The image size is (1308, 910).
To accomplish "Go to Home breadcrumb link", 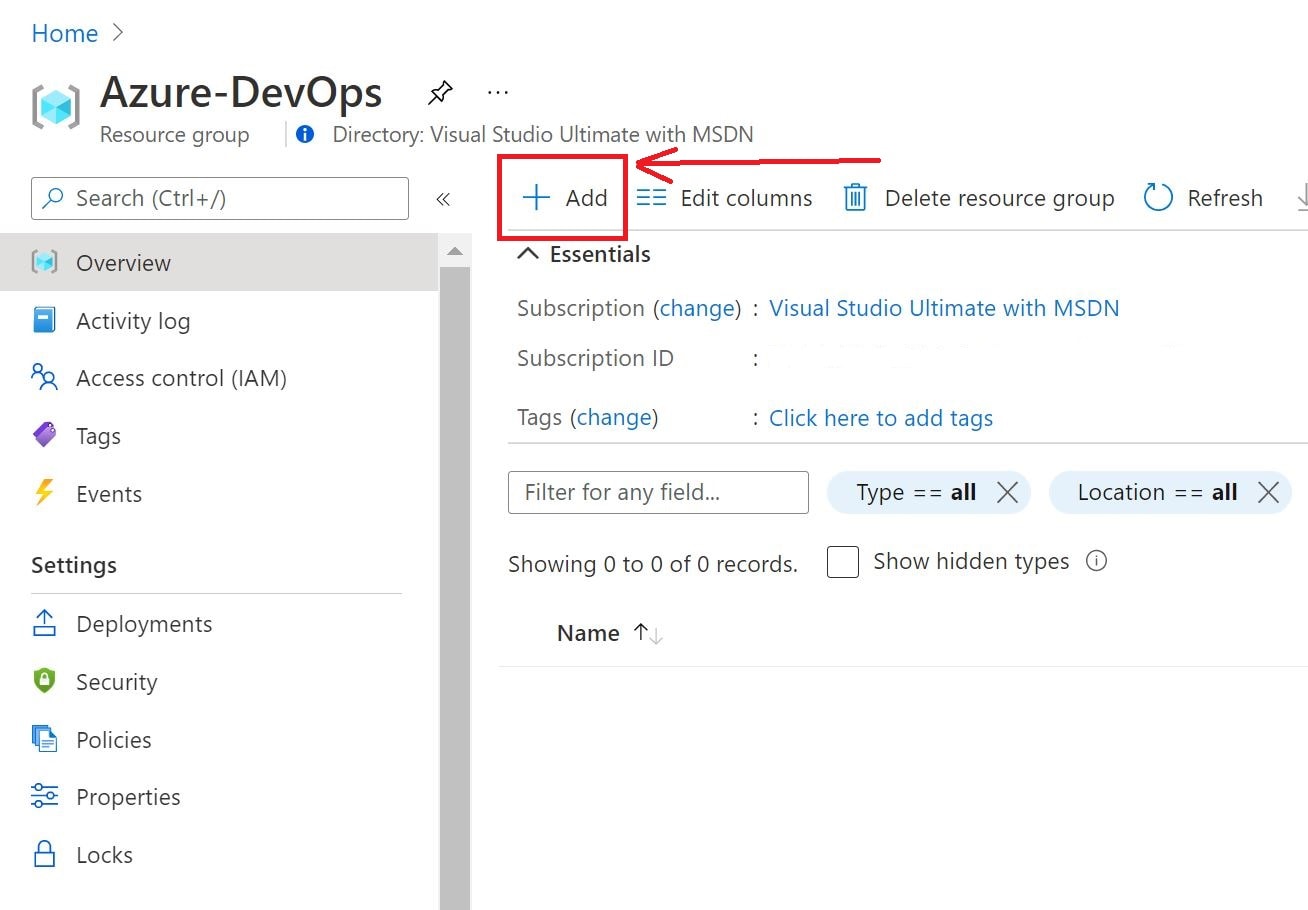I will coord(65,33).
